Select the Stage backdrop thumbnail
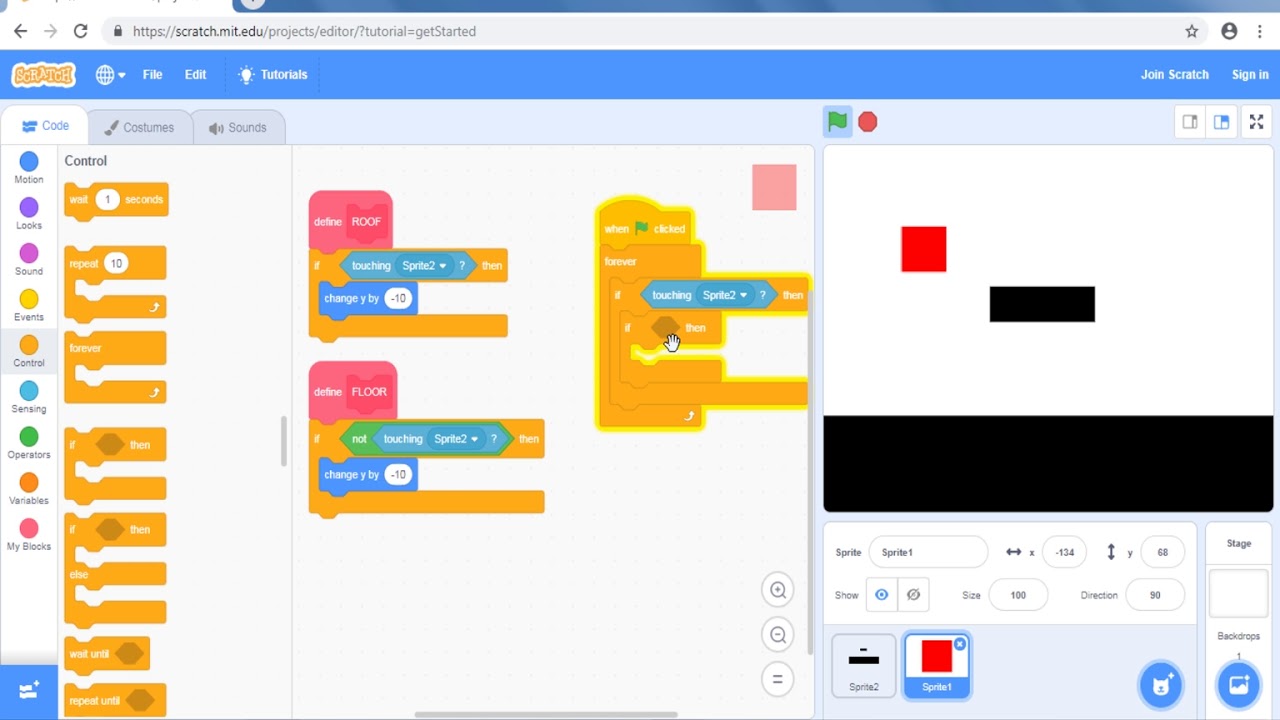 tap(1238, 594)
